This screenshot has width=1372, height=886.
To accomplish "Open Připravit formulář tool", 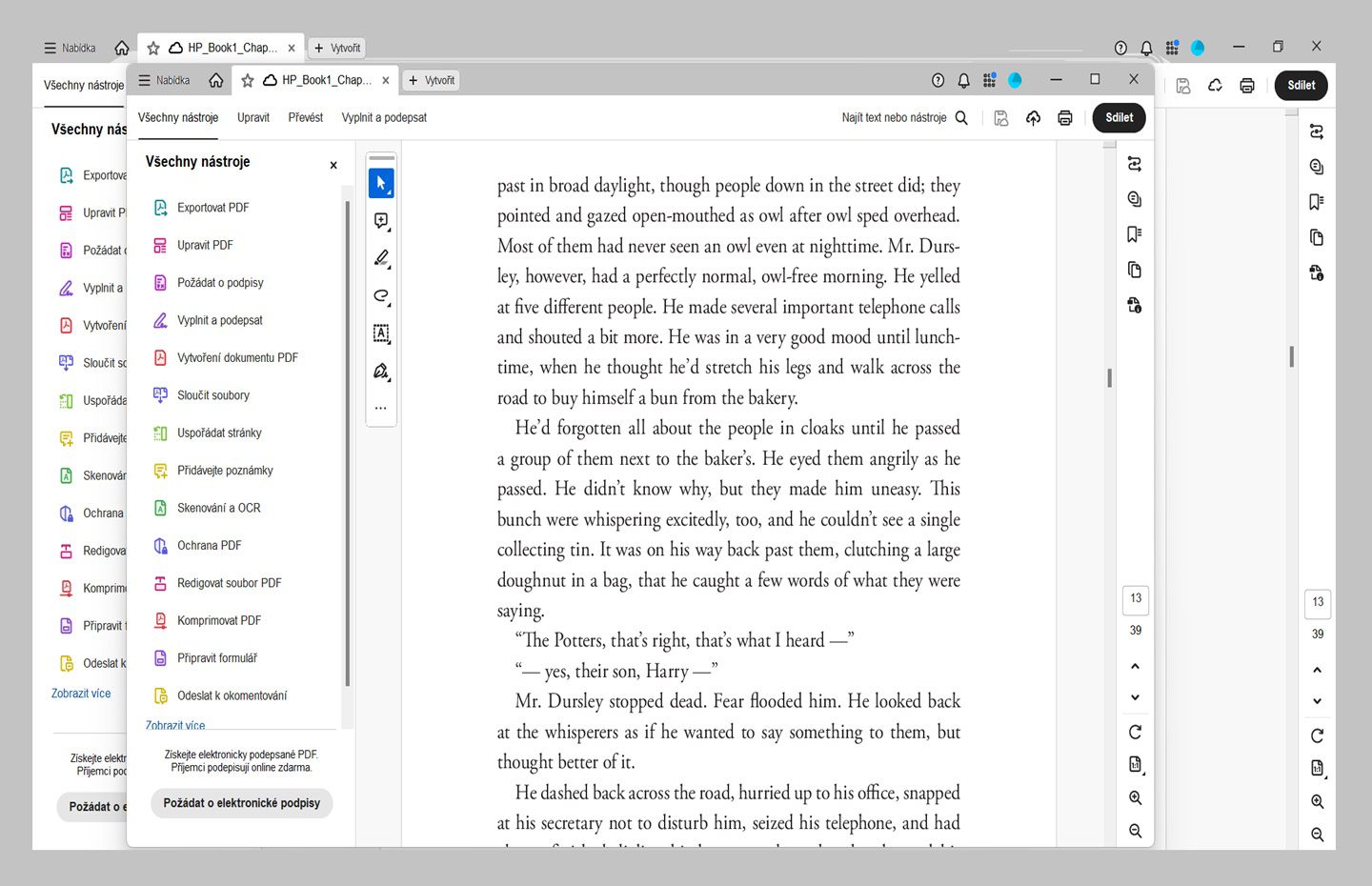I will pos(205,658).
